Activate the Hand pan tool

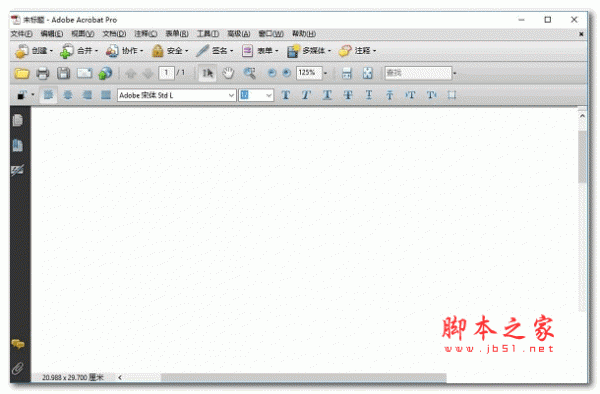click(228, 73)
